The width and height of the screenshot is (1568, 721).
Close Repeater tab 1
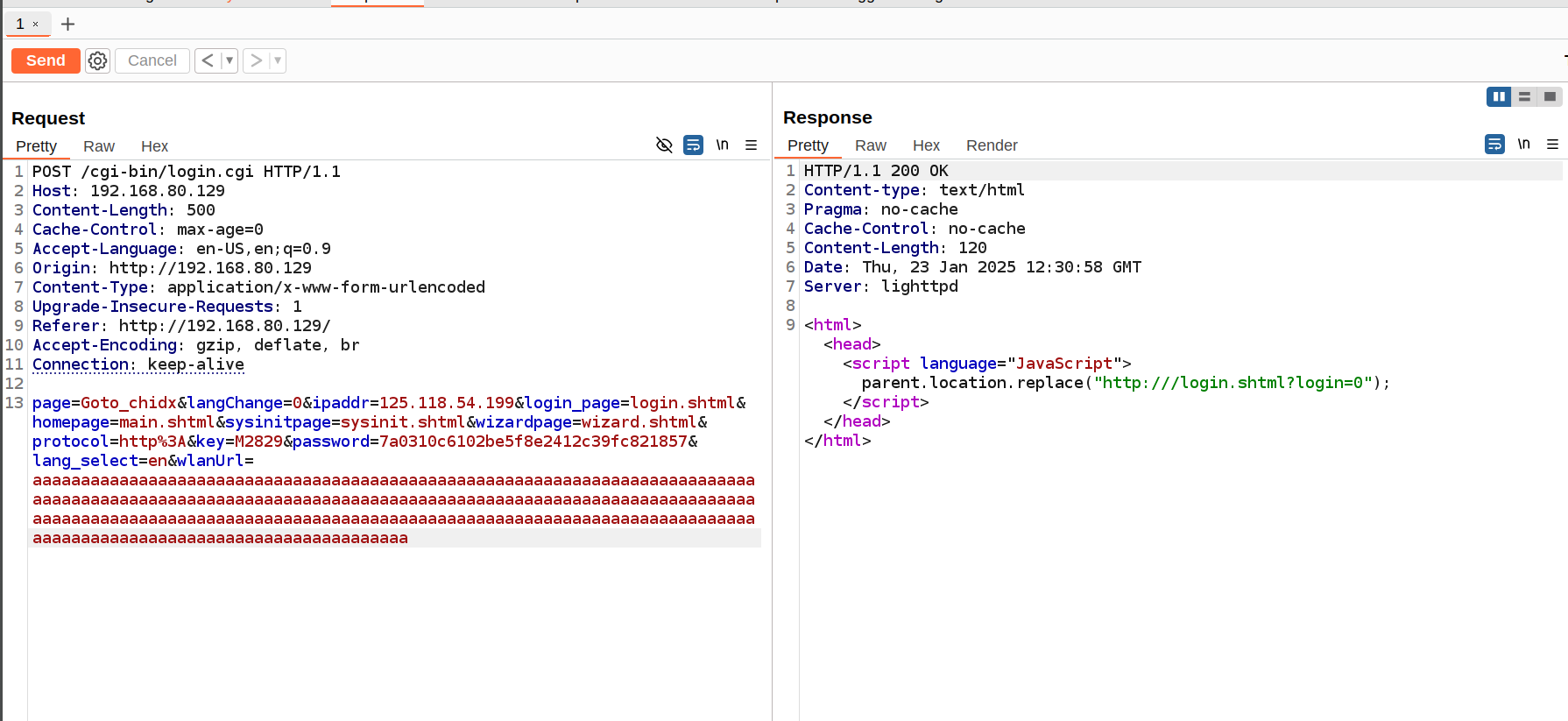click(x=36, y=25)
